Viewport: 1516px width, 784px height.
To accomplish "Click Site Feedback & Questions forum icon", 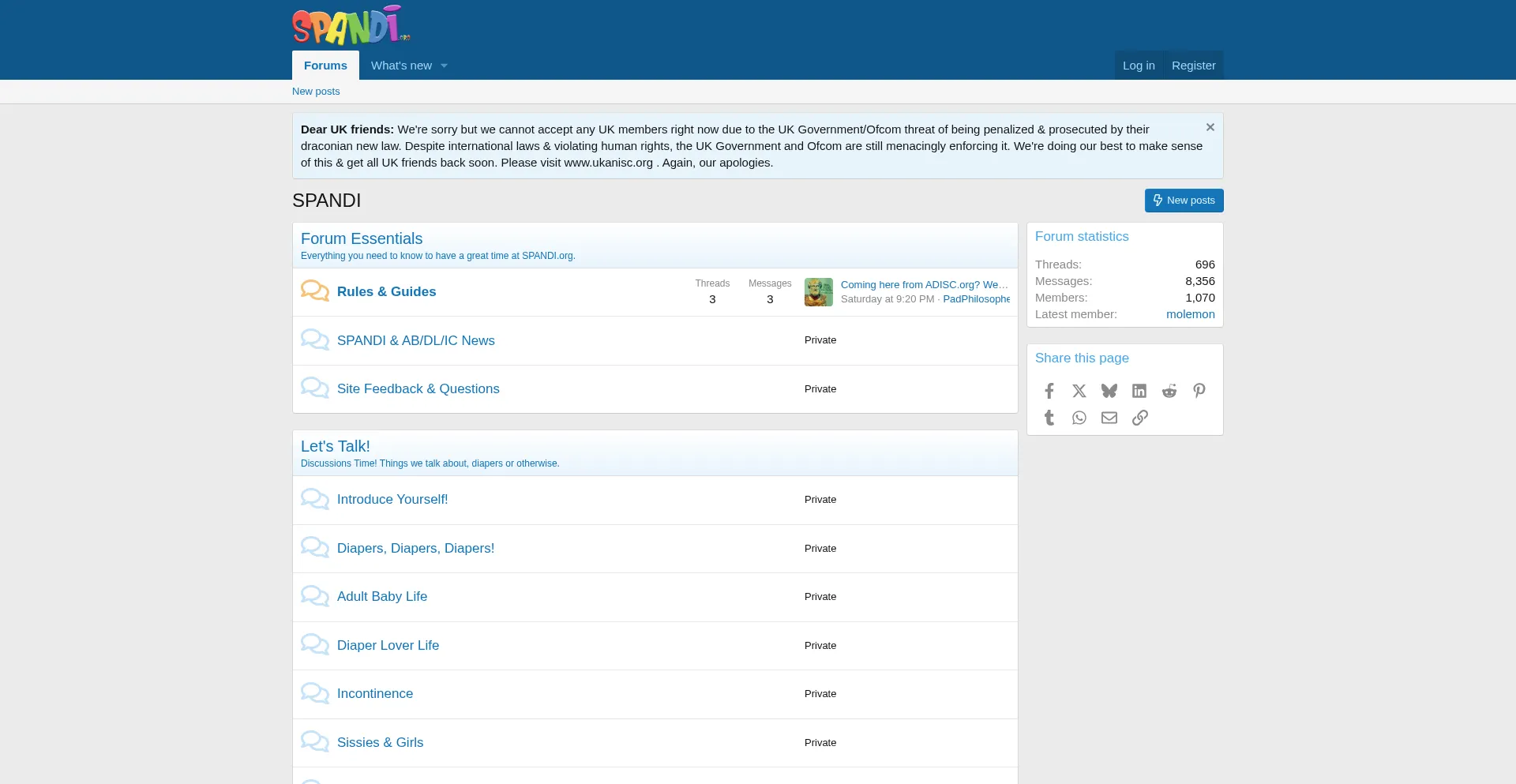I will [315, 388].
